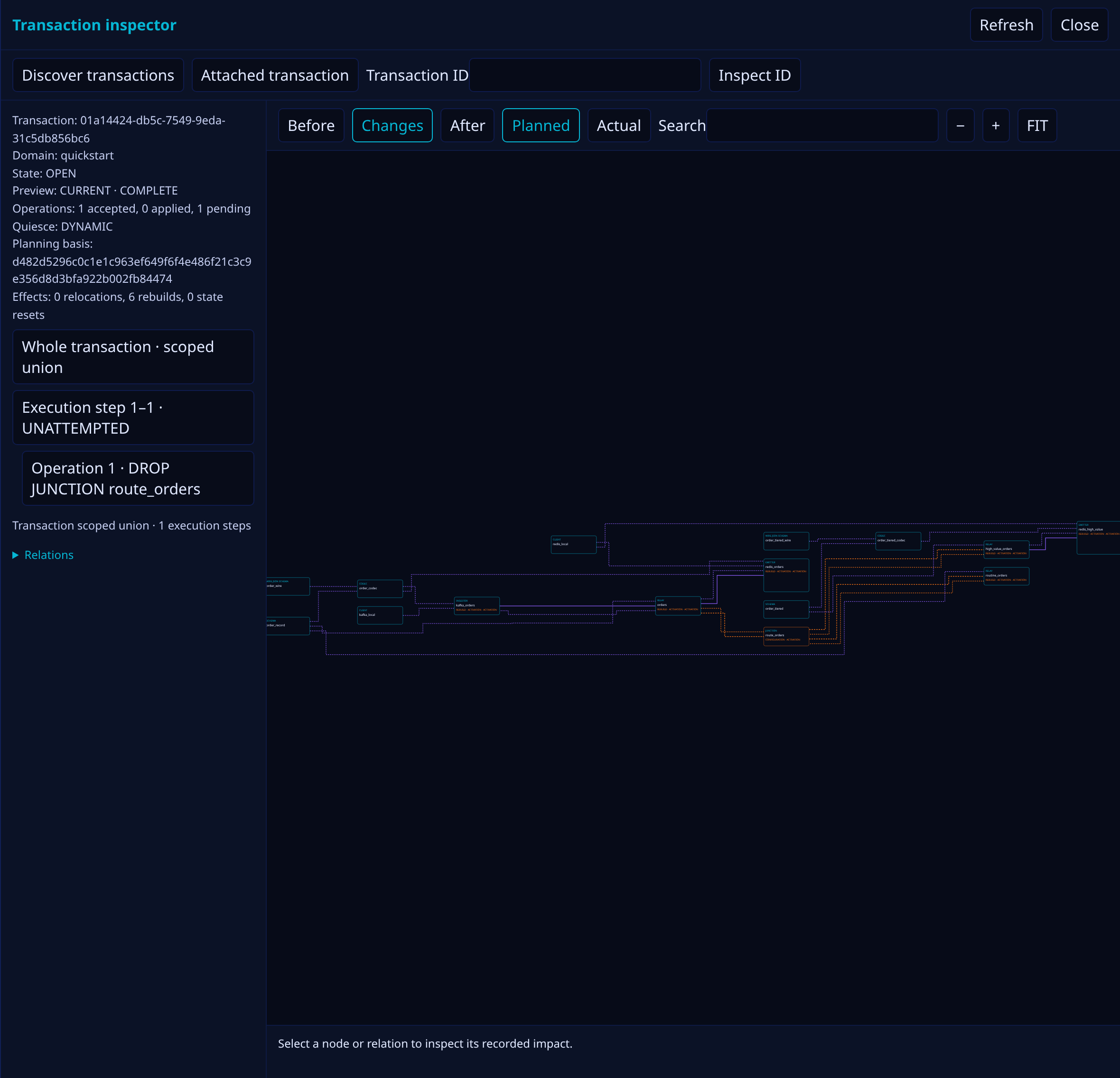Select the order_wire schema node
Viewport: 1120px width, 1078px height.
tap(288, 586)
